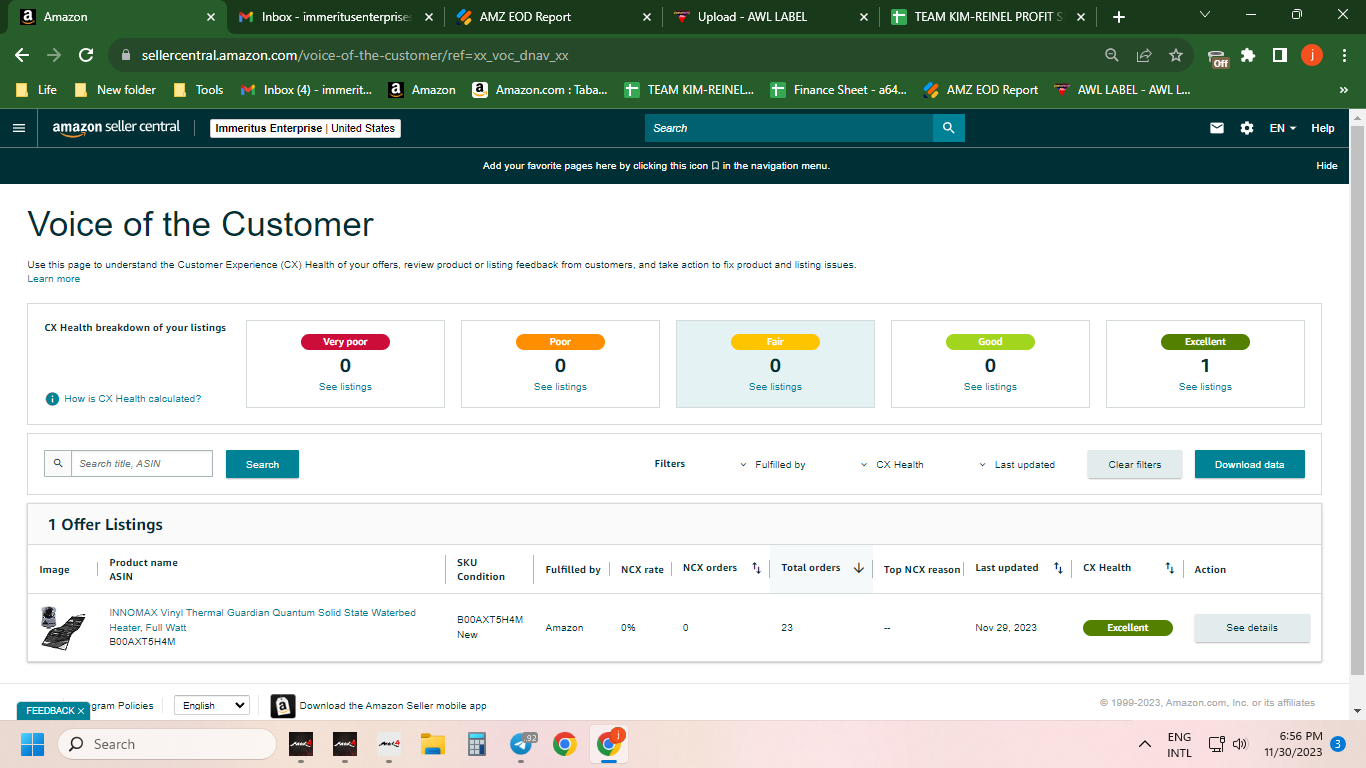This screenshot has height=768, width=1366.
Task: Click the Excellent CX Health badge in row
Action: coord(1128,628)
